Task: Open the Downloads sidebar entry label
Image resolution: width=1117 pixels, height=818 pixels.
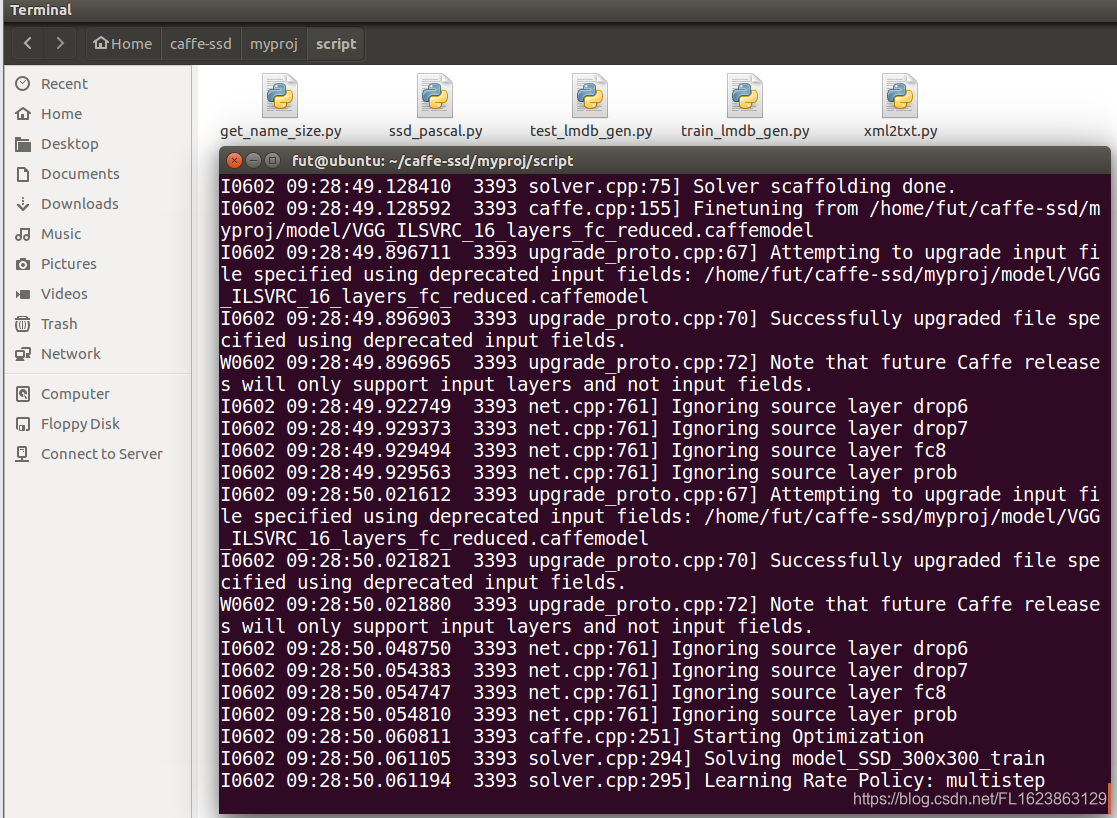Action: click(x=80, y=204)
